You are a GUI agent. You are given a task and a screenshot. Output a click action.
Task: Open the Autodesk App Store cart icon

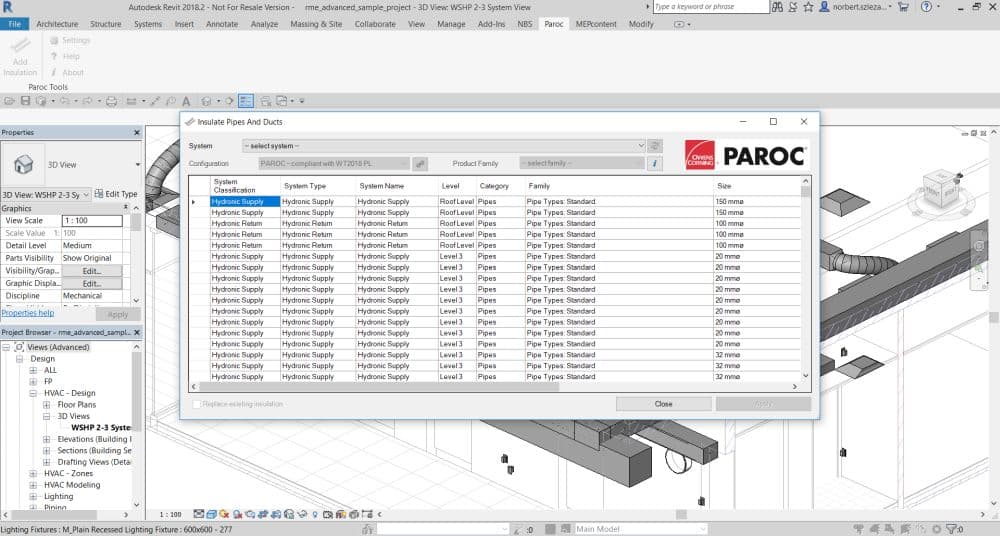903,7
